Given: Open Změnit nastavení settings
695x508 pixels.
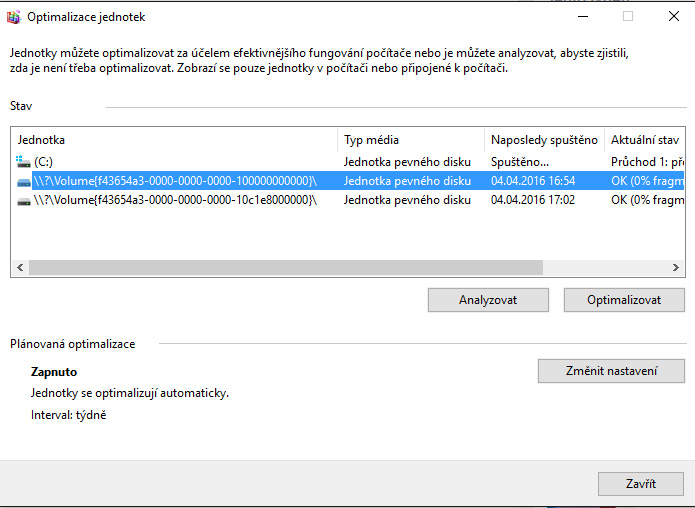Looking at the screenshot, I should 610,371.
